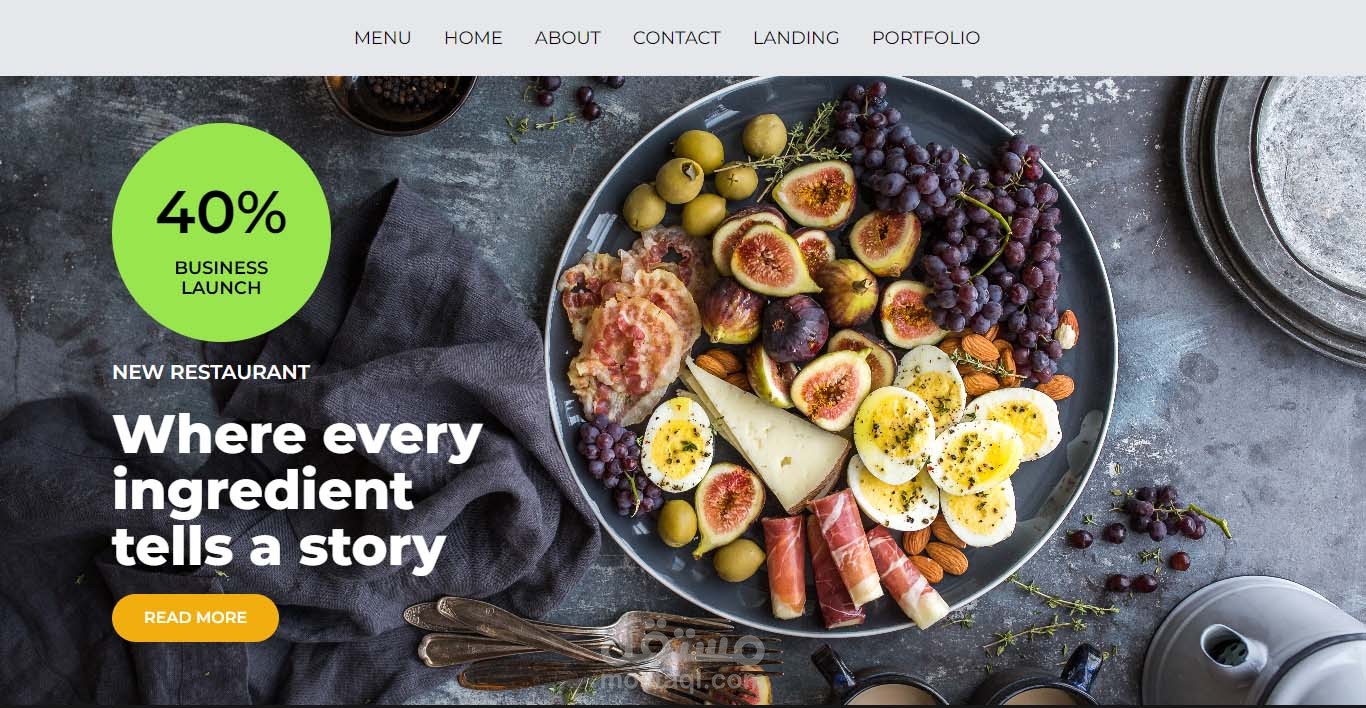The image size is (1366, 708).
Task: Click the white enamel teapot
Action: [x=1254, y=643]
